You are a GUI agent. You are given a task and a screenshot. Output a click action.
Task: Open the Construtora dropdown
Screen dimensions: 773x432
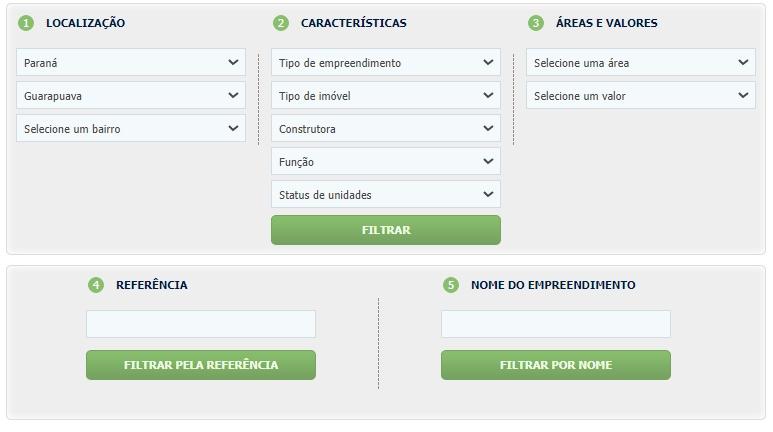tap(386, 128)
